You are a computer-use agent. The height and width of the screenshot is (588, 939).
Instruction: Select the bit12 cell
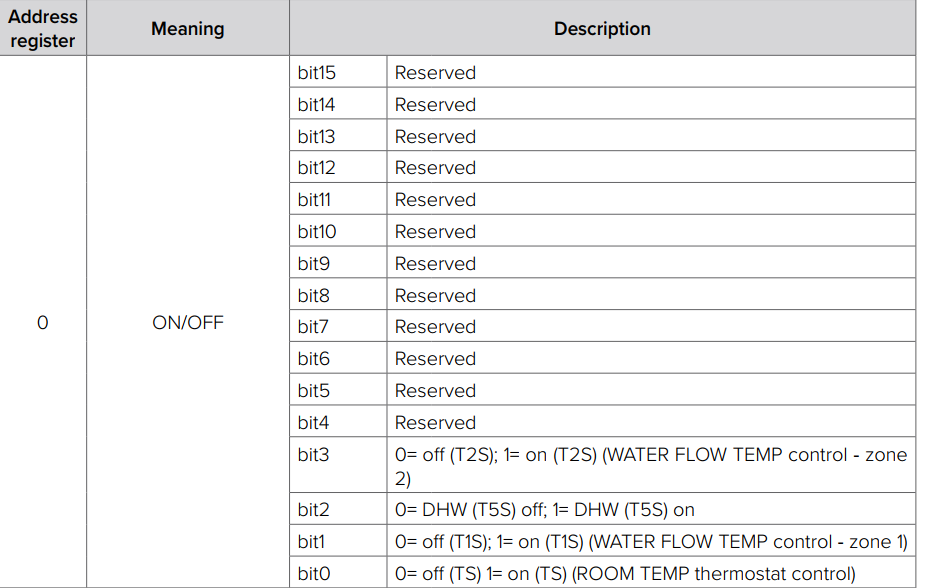click(x=338, y=168)
